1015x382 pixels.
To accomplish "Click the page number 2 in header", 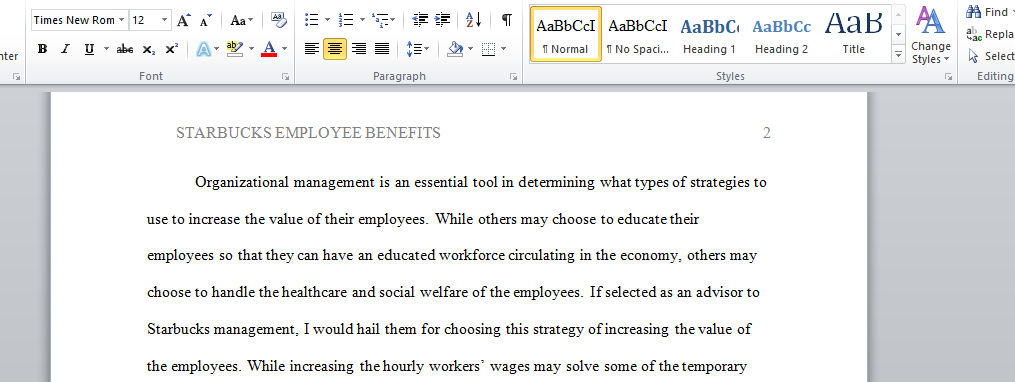I will 766,133.
